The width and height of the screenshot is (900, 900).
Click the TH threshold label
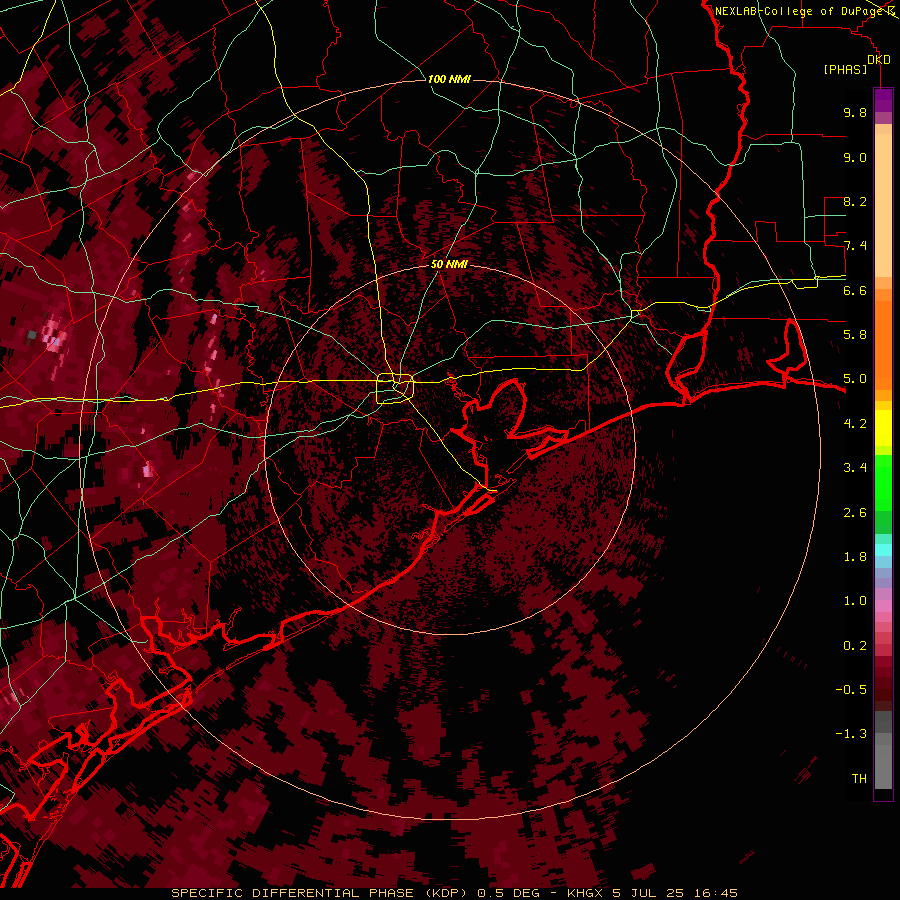click(x=859, y=779)
